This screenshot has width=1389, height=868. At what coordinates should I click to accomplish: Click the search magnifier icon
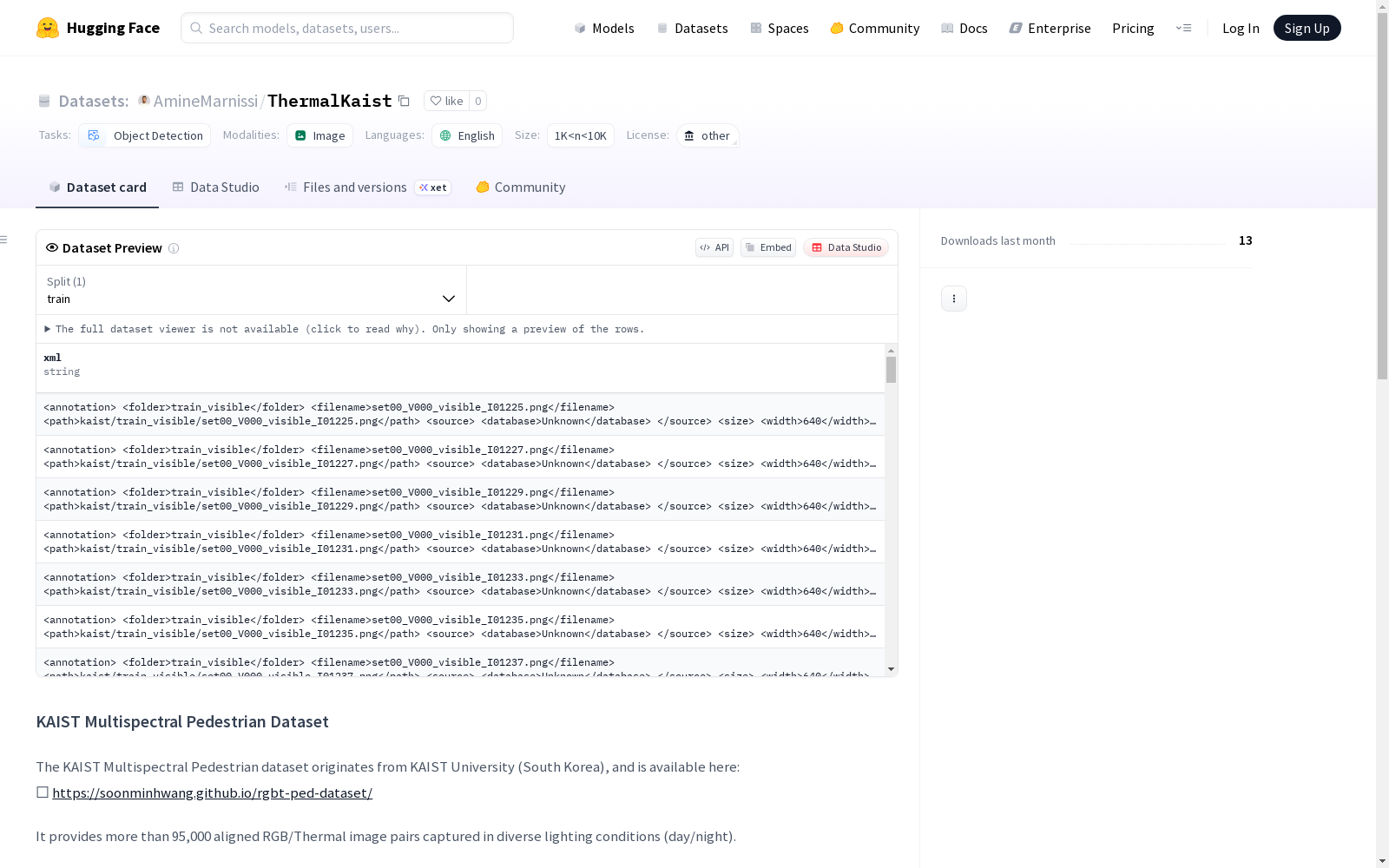(x=196, y=28)
